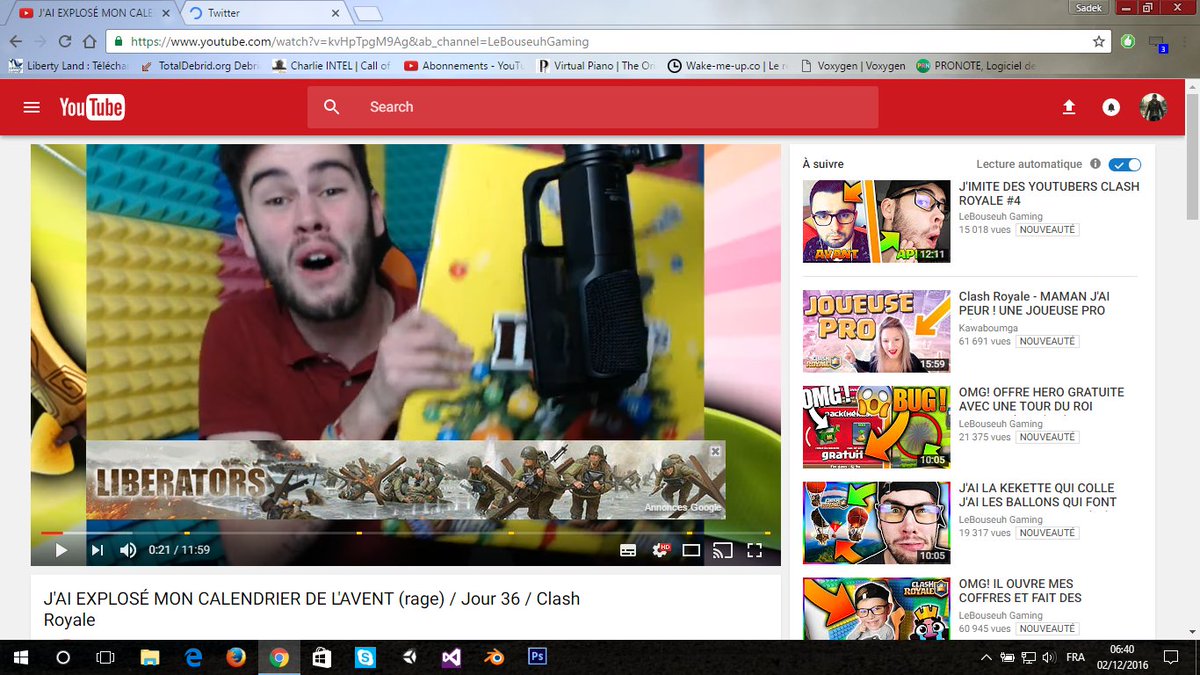Toggle subtitles on the player
Screen dimensions: 1200x675
tap(628, 550)
